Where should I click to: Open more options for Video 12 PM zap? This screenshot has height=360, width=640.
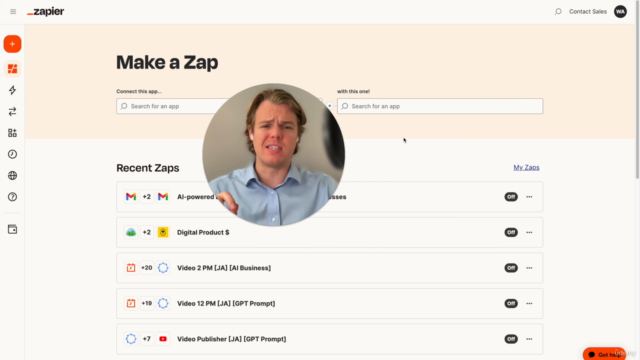529,303
